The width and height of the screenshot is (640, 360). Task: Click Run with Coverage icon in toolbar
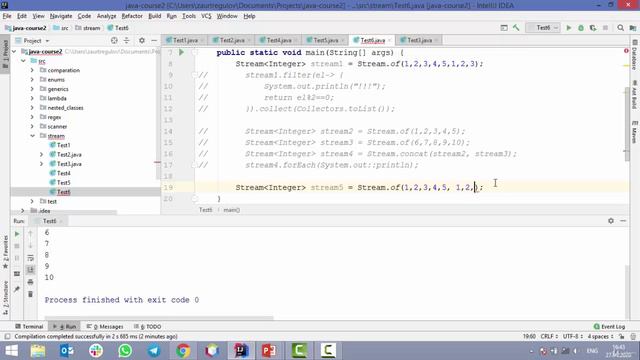tap(593, 28)
